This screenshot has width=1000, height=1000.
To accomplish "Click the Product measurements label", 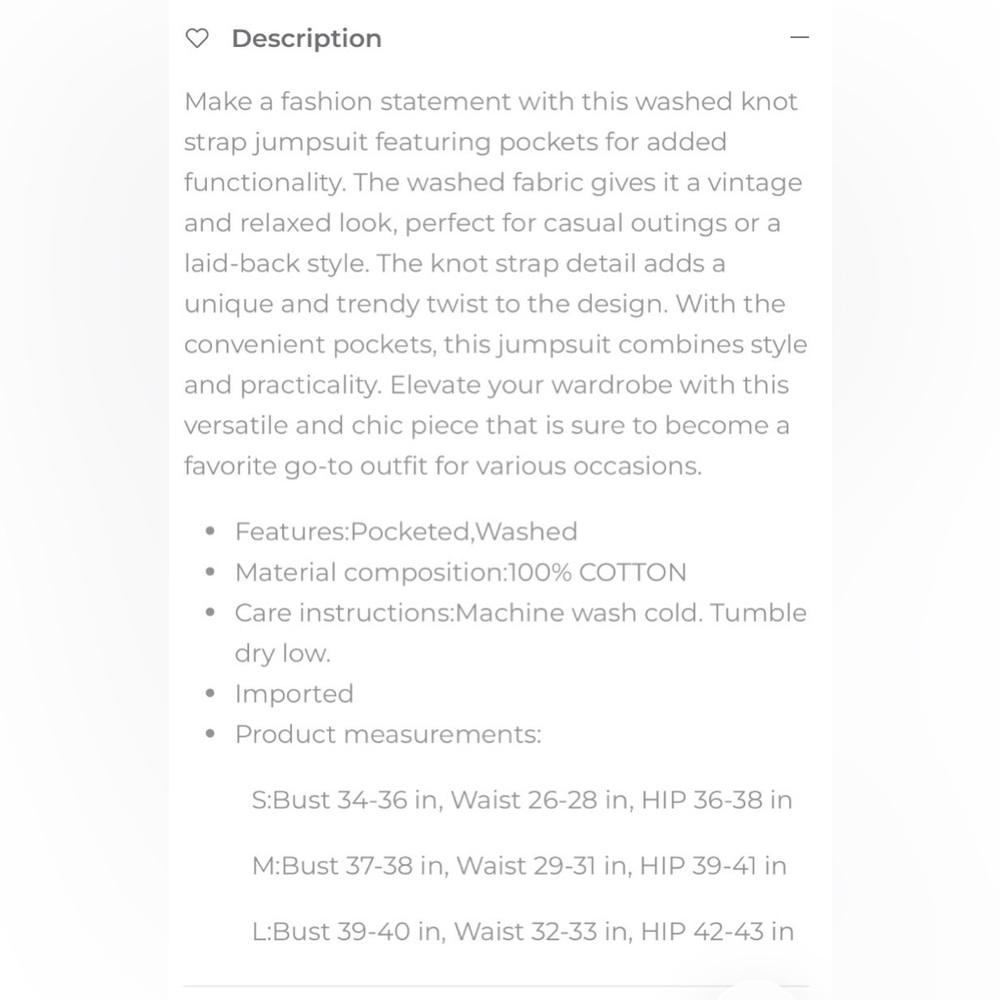I will coord(388,734).
